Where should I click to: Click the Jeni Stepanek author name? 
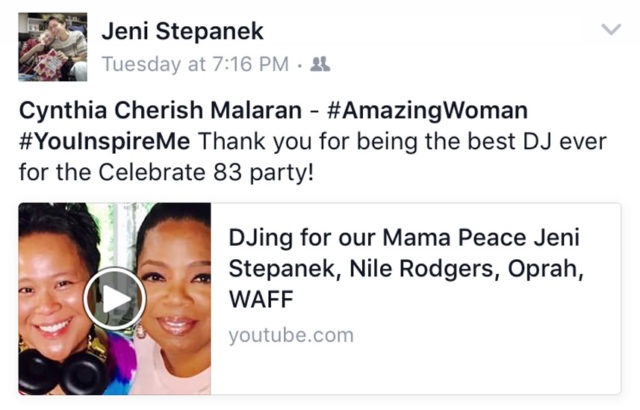point(182,31)
